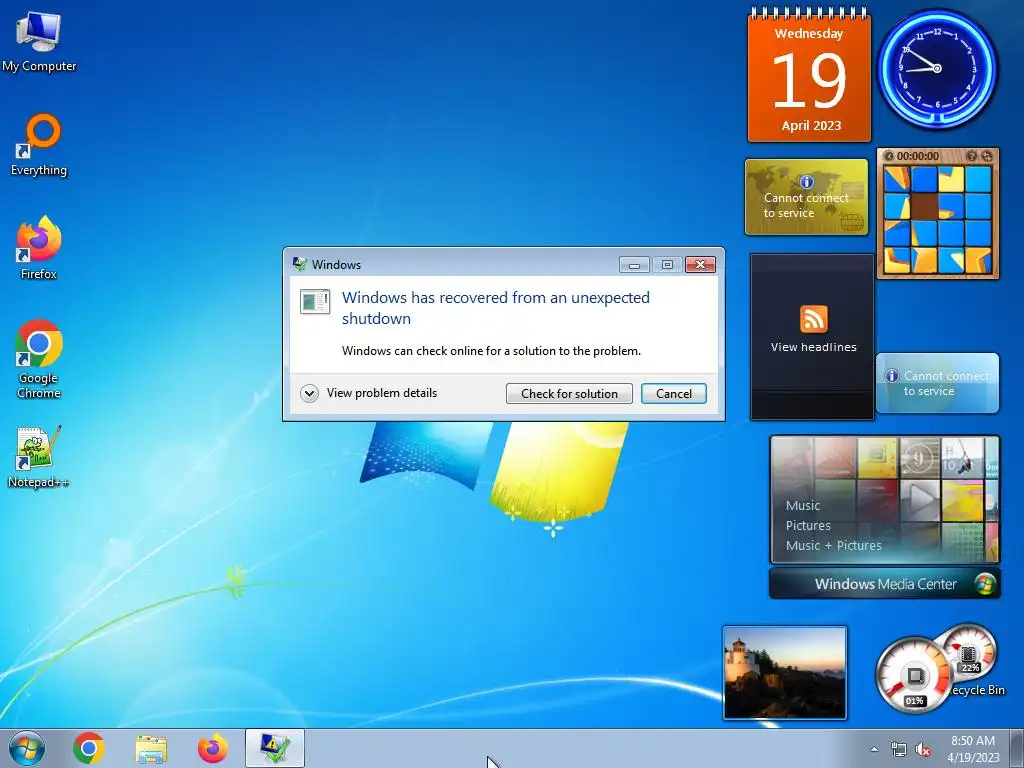Open the My Computer desktop icon
This screenshot has height=768, width=1024.
pyautogui.click(x=39, y=41)
